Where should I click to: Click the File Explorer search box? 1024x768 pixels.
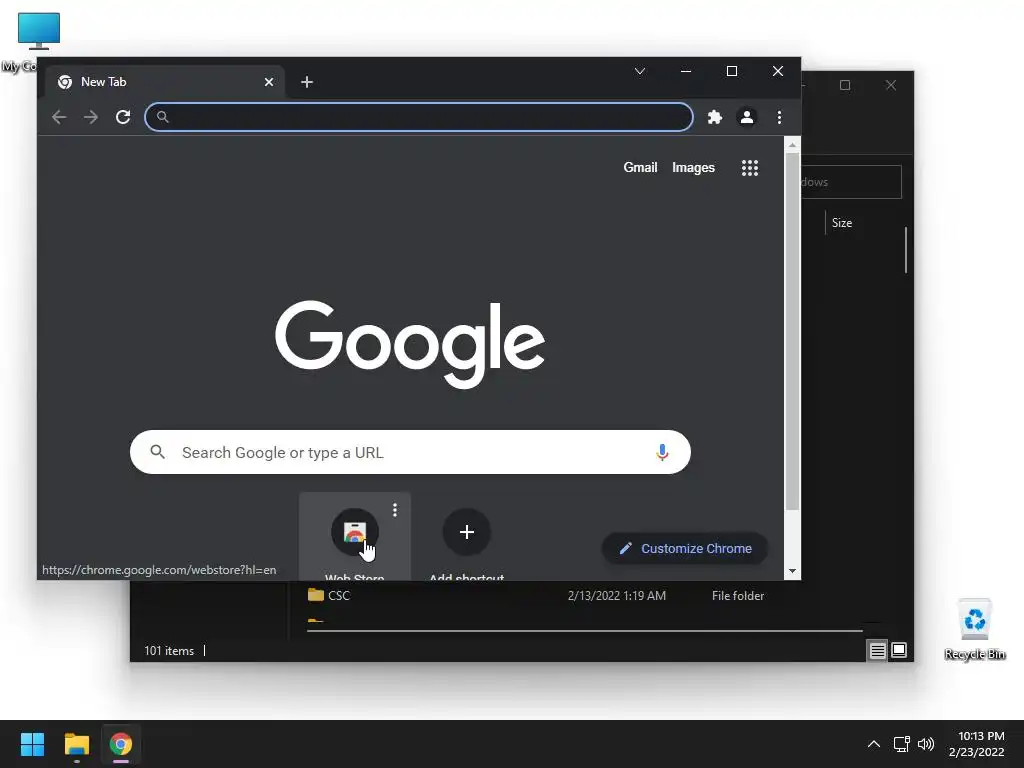tap(851, 182)
